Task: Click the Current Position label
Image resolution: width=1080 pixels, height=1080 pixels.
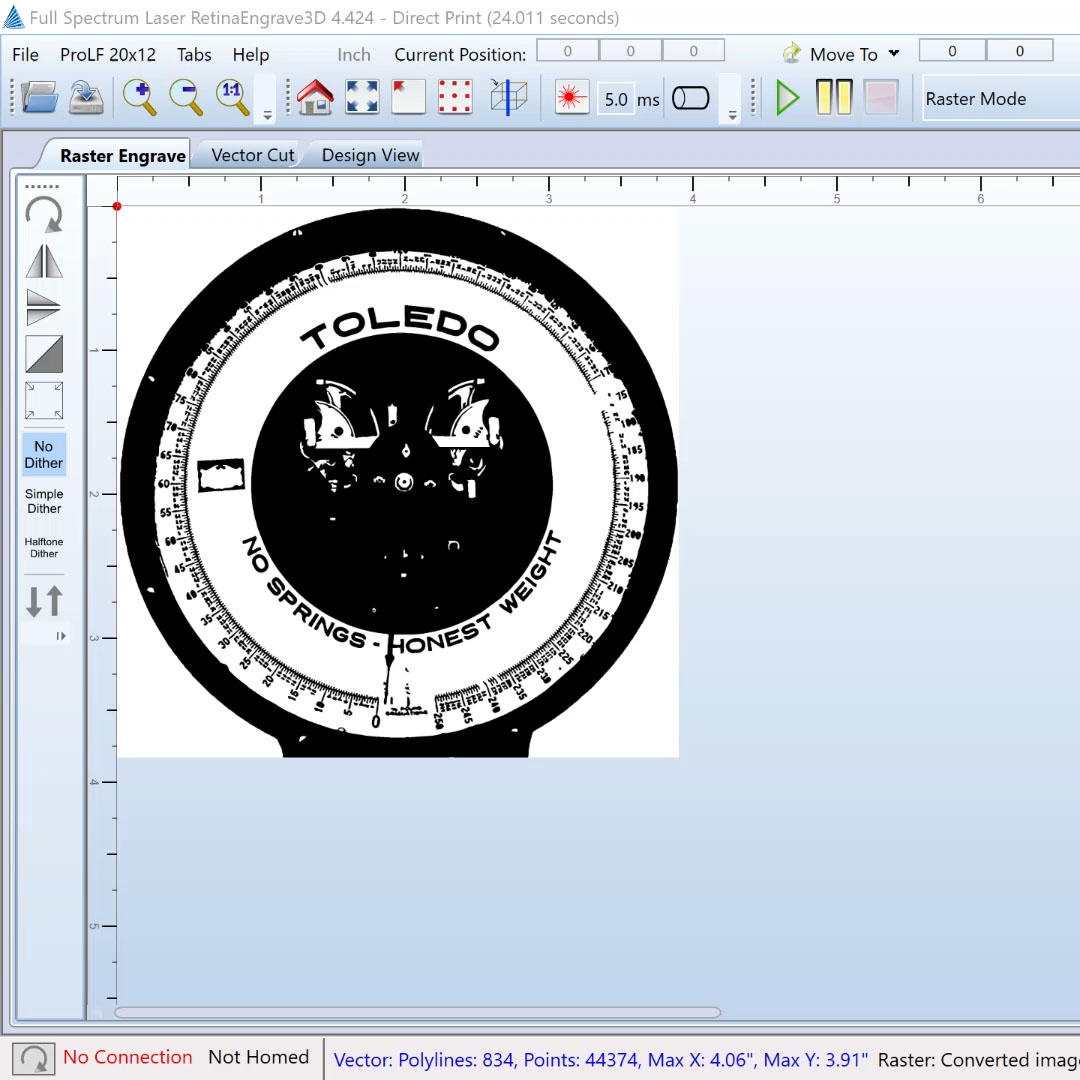Action: [460, 54]
